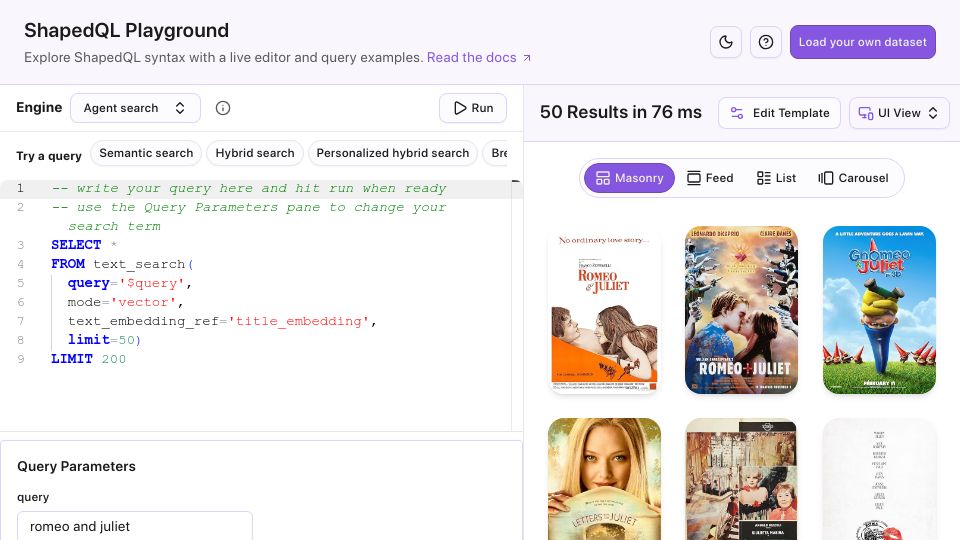
Task: Open the UI View dropdown
Action: (x=899, y=113)
